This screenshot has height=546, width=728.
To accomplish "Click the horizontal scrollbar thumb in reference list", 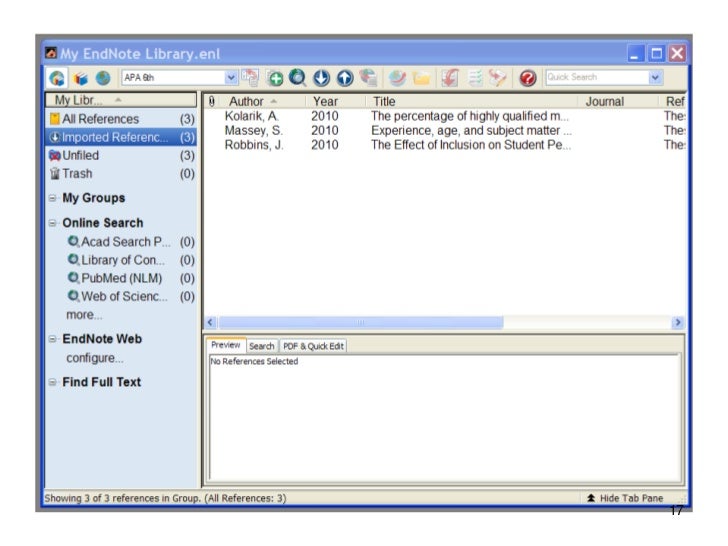I will pos(361,322).
